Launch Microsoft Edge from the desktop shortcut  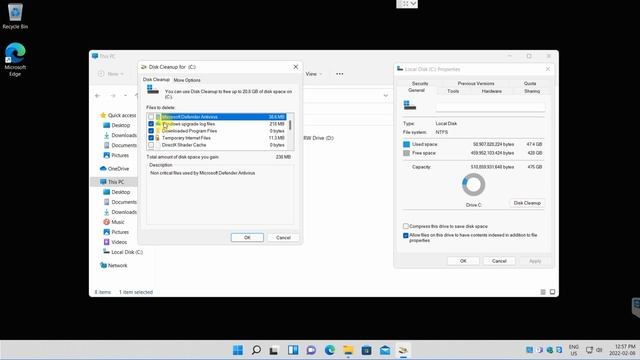point(15,60)
